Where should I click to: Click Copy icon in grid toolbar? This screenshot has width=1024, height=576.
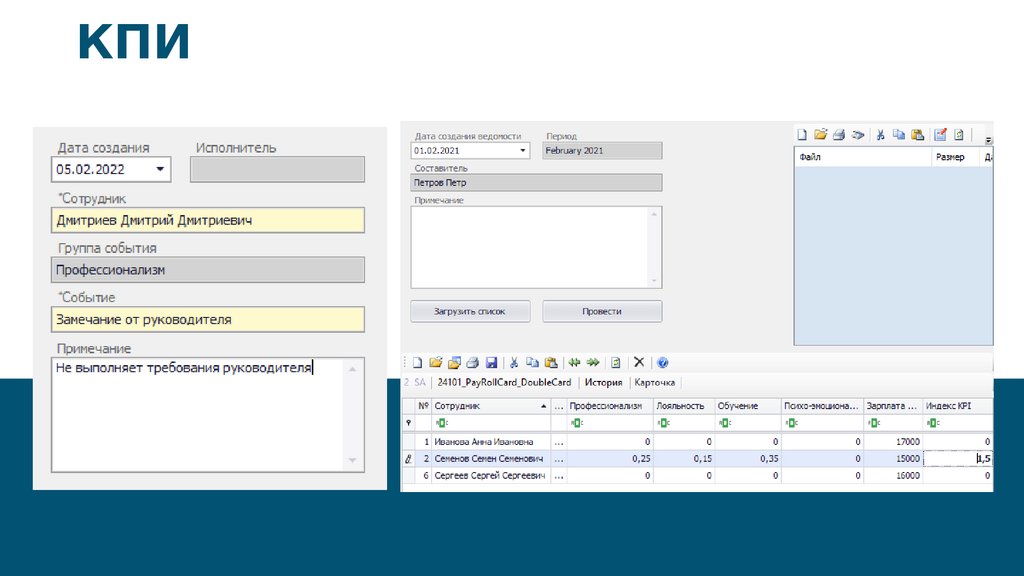(532, 362)
